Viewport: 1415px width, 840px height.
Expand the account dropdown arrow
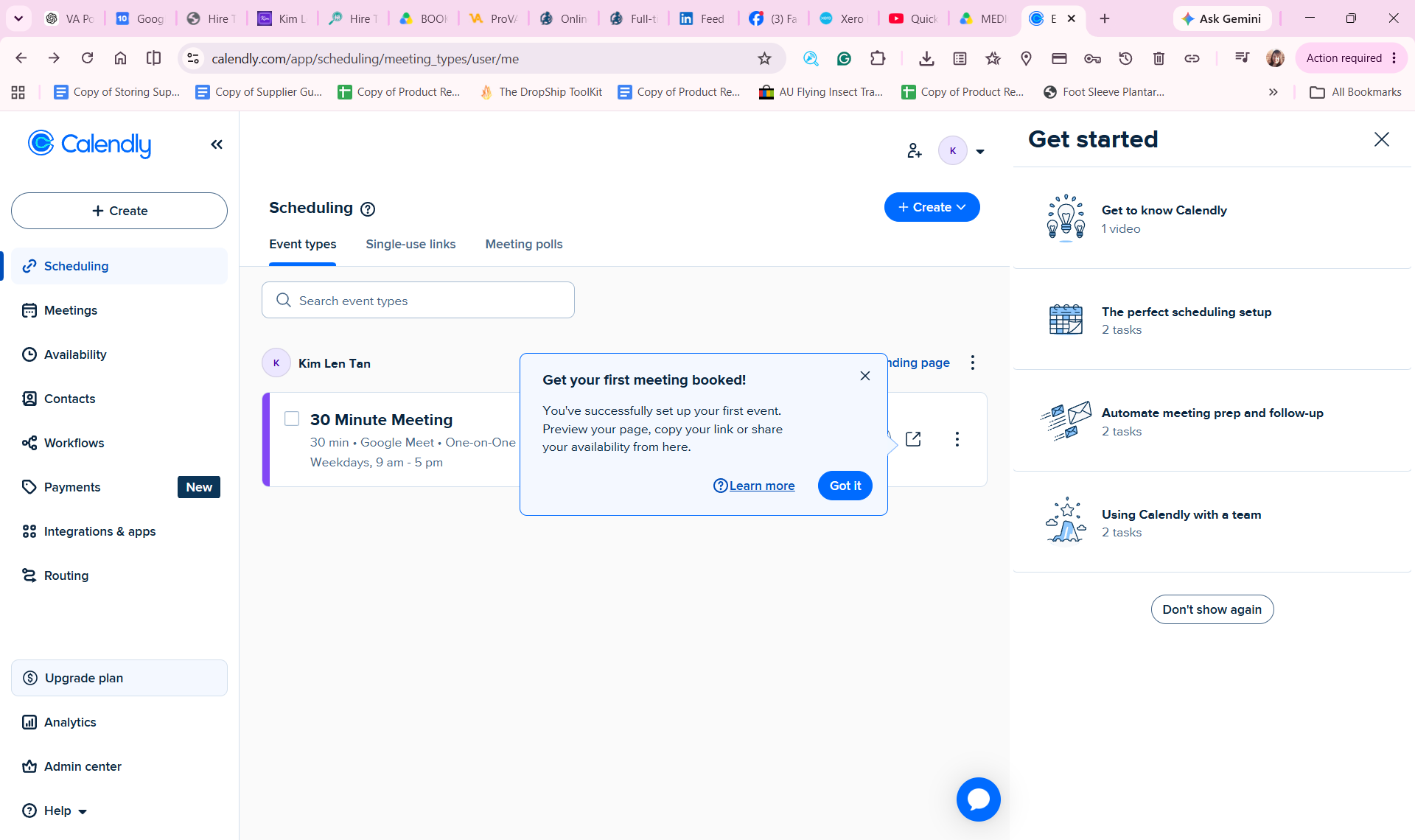click(980, 152)
